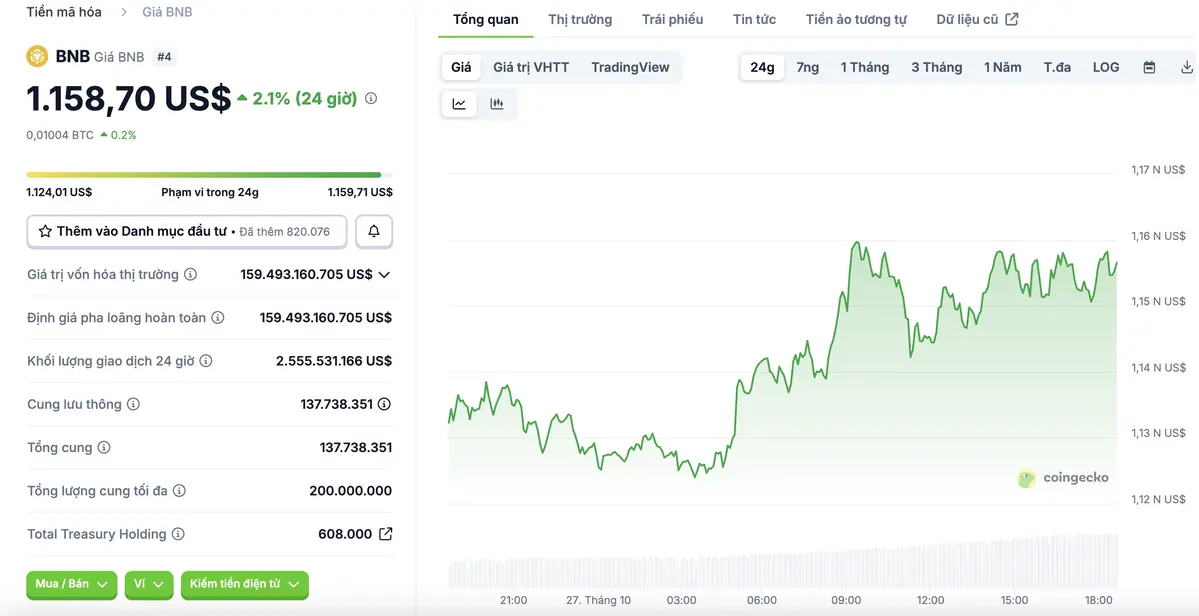Open the Mua / Bán dropdown

pyautogui.click(x=72, y=584)
